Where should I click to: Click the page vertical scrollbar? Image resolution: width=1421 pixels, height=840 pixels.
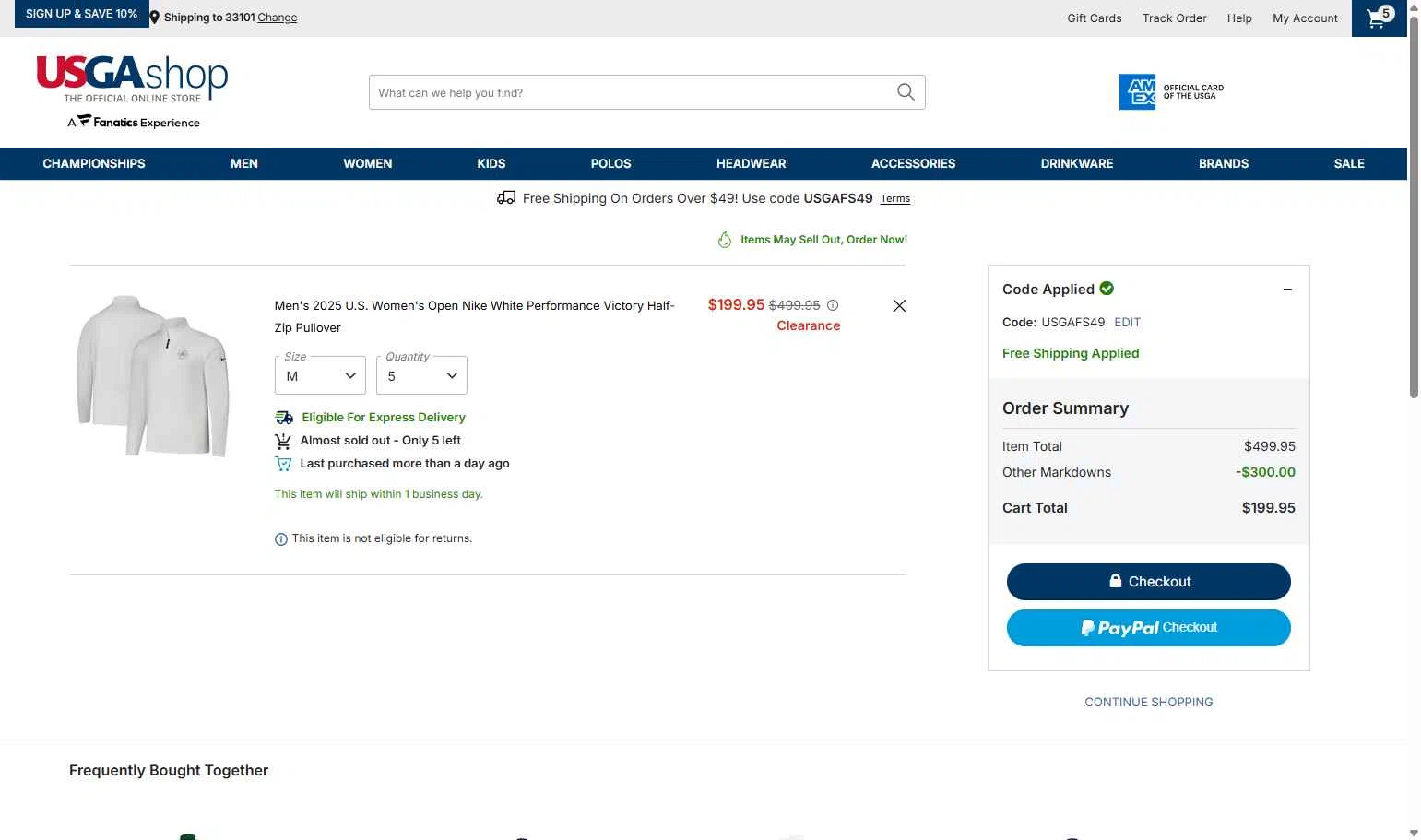1414,207
